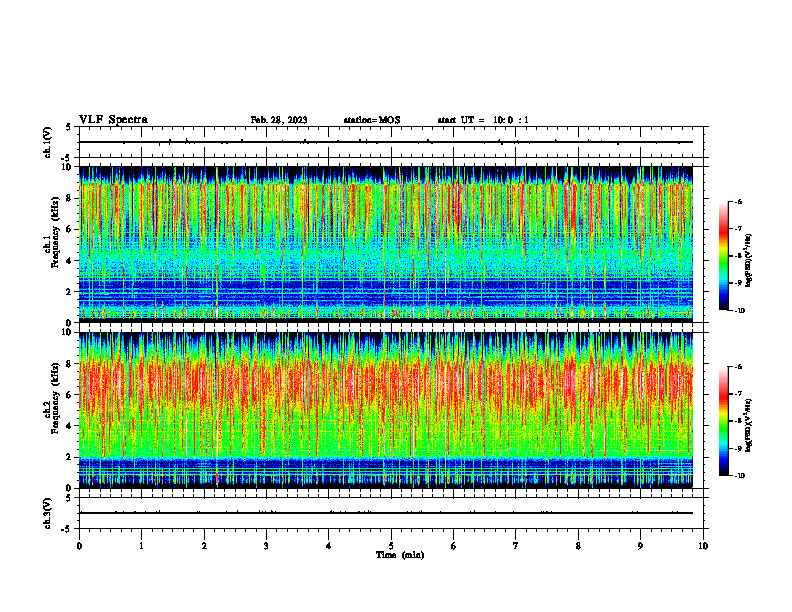Click the "start UT = 10:0 :1" header text
The height and width of the screenshot is (612, 792).
(483, 120)
